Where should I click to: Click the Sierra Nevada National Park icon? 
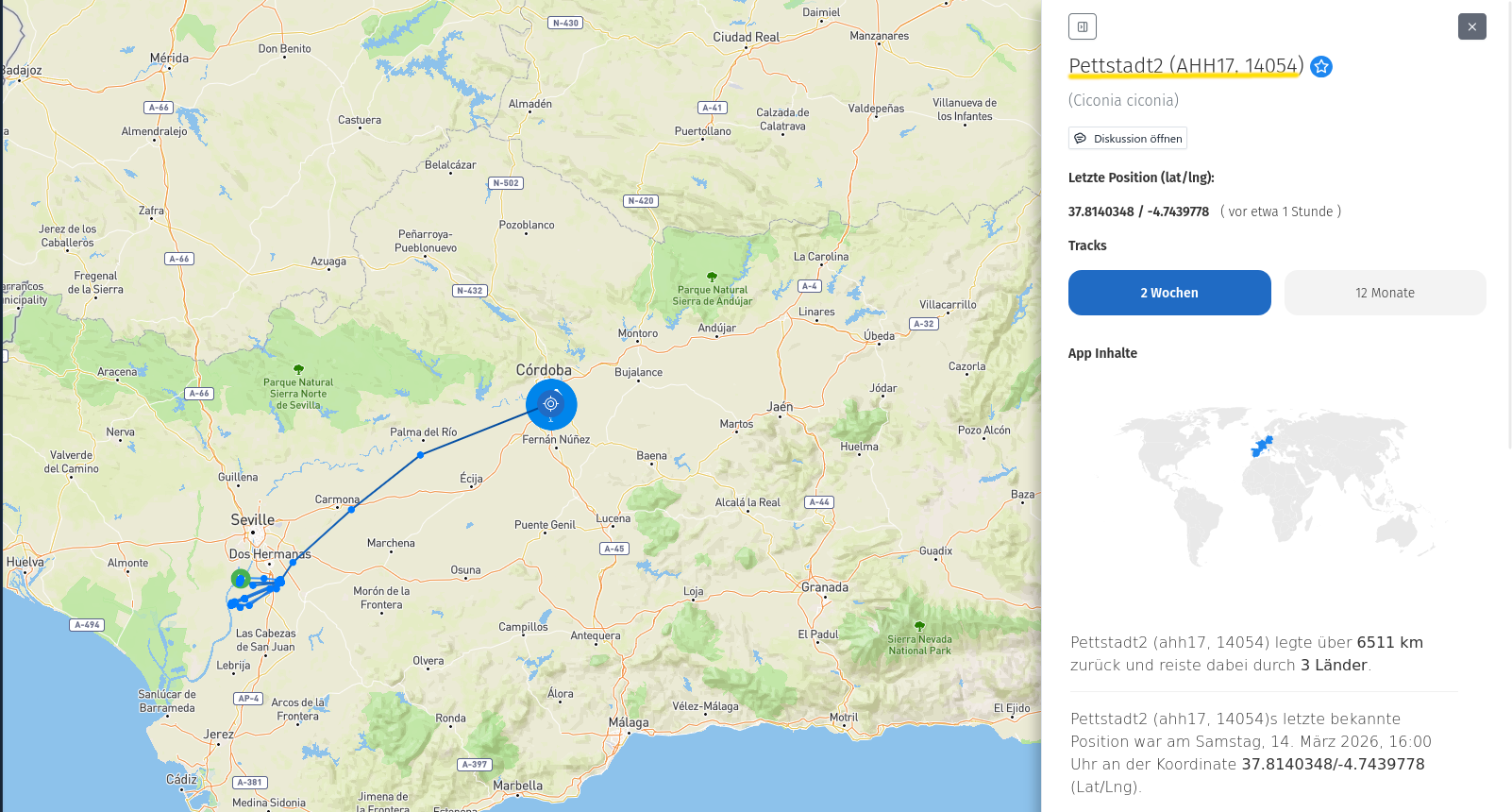[x=919, y=626]
